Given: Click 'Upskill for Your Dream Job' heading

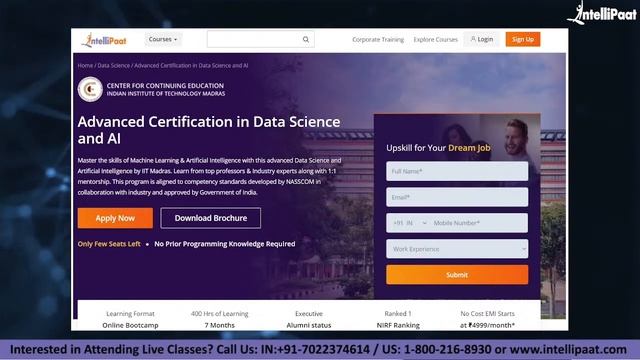Looking at the screenshot, I should coord(438,148).
